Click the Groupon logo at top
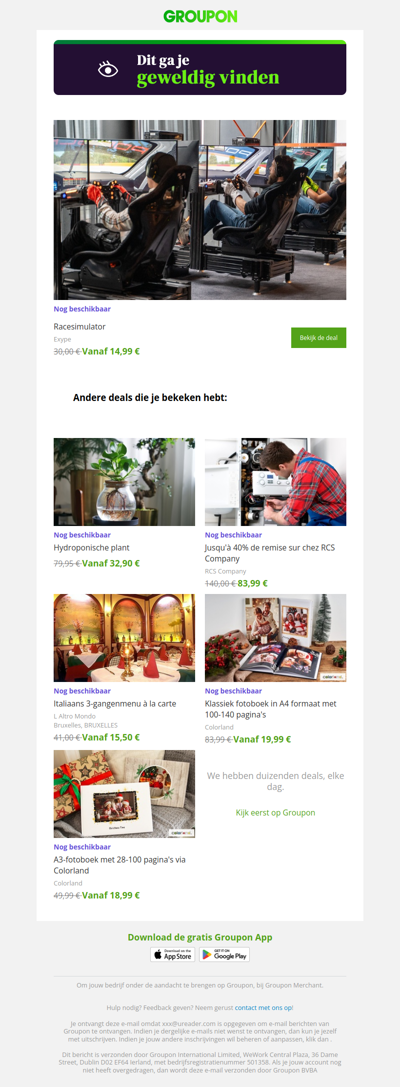Image resolution: width=400 pixels, height=1087 pixels. [x=200, y=16]
